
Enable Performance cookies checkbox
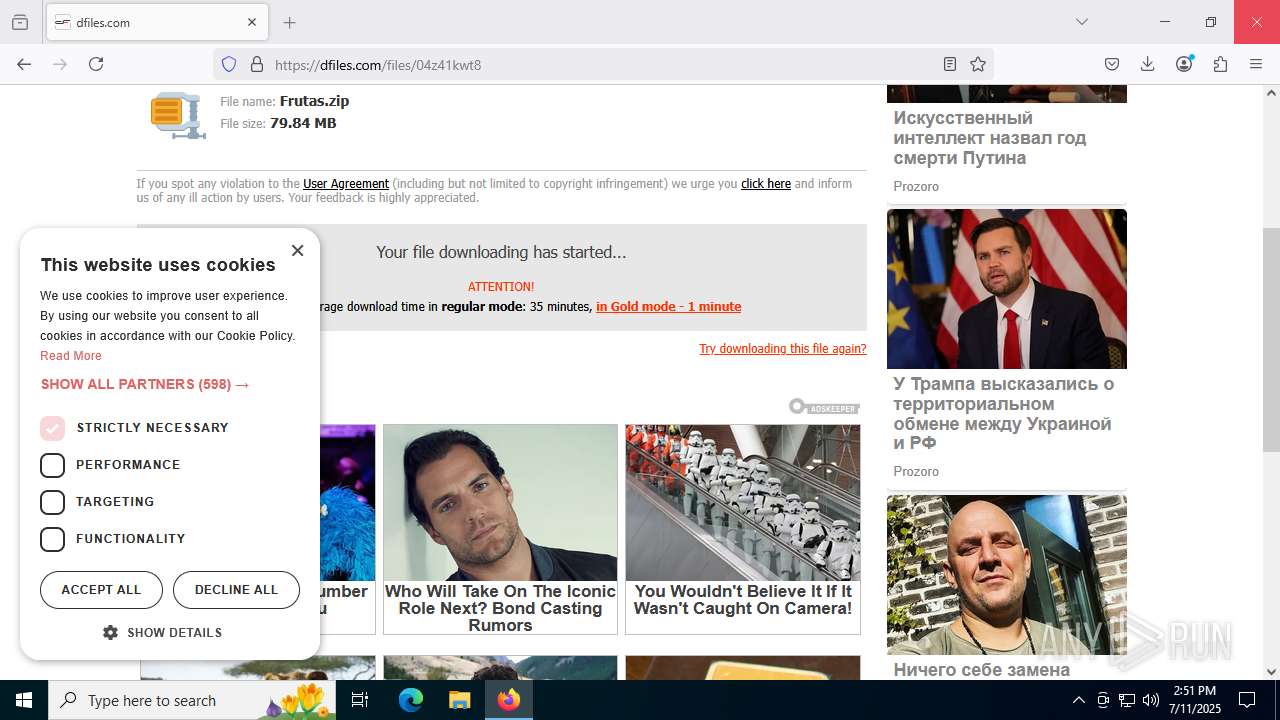click(52, 465)
